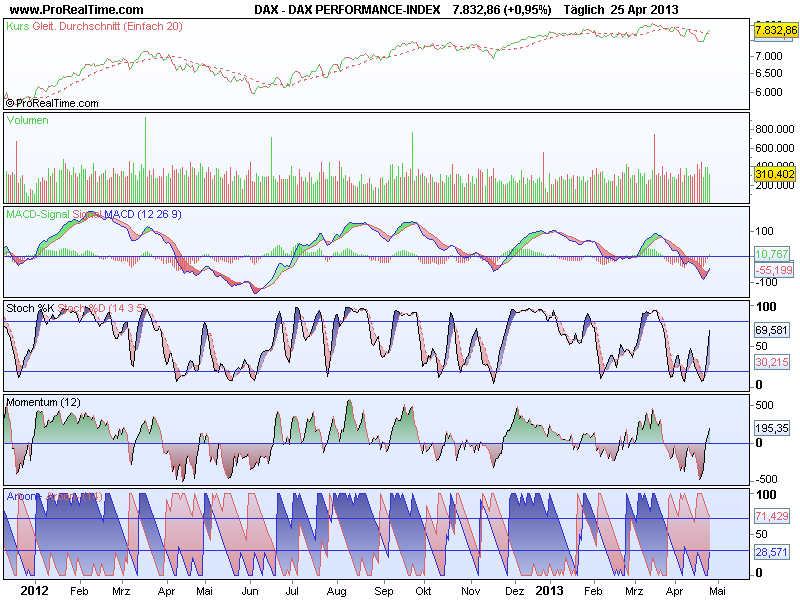Image resolution: width=800 pixels, height=600 pixels.
Task: Select the 69,581 Stoch %K value box
Action: tap(771, 330)
